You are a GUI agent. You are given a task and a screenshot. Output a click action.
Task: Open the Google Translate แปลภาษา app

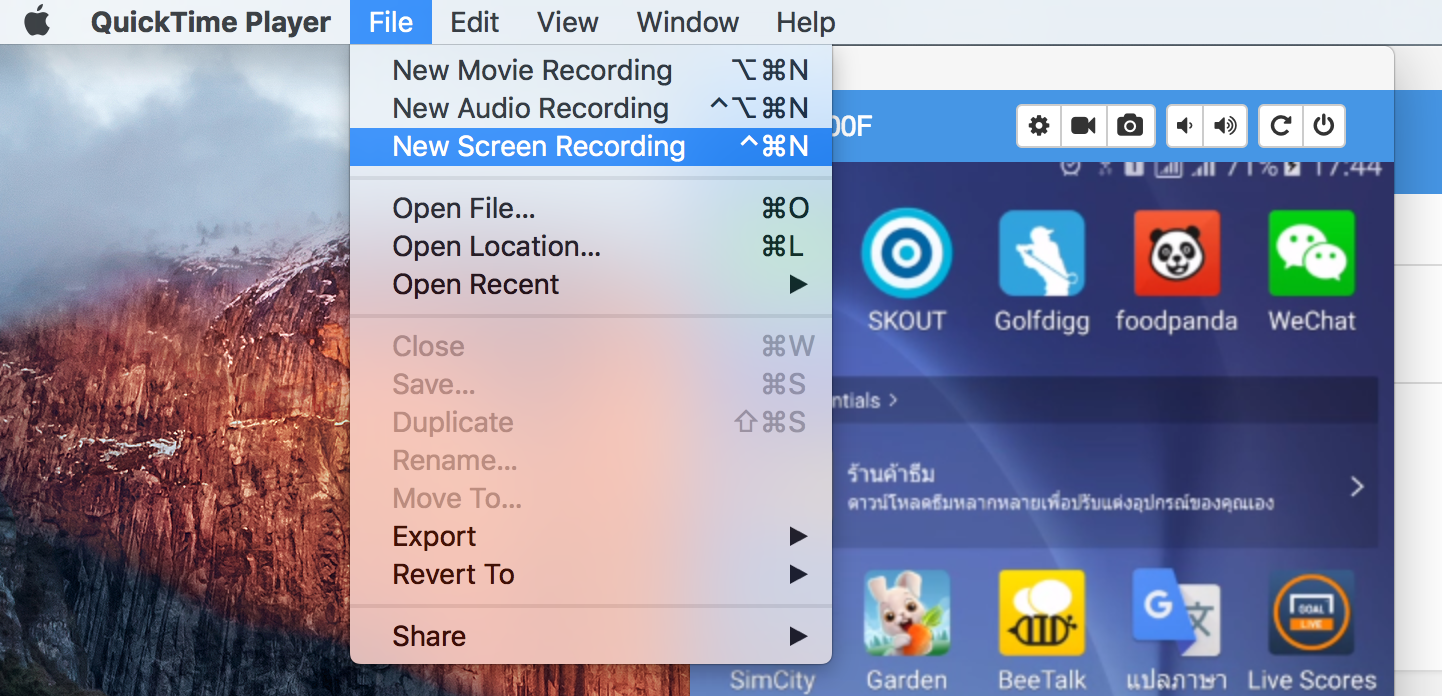(x=1177, y=630)
